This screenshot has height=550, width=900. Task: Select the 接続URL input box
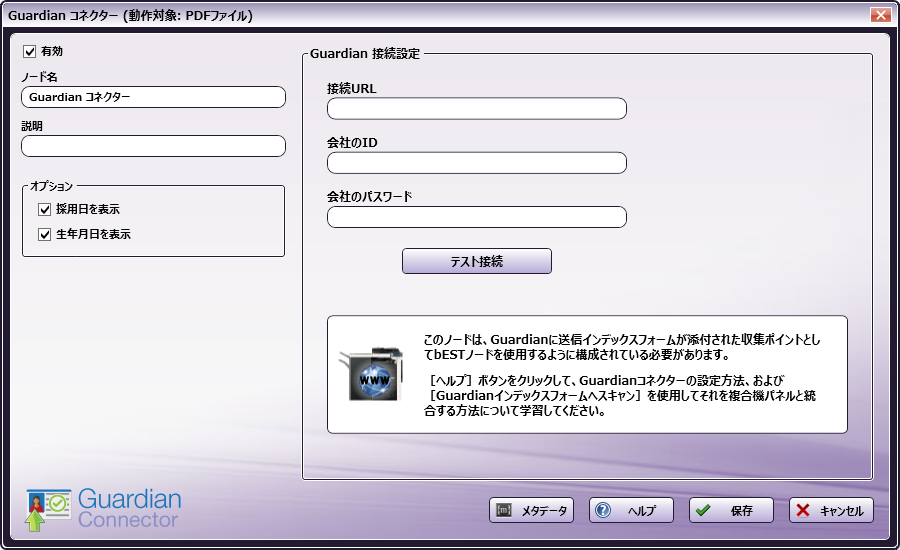[476, 108]
